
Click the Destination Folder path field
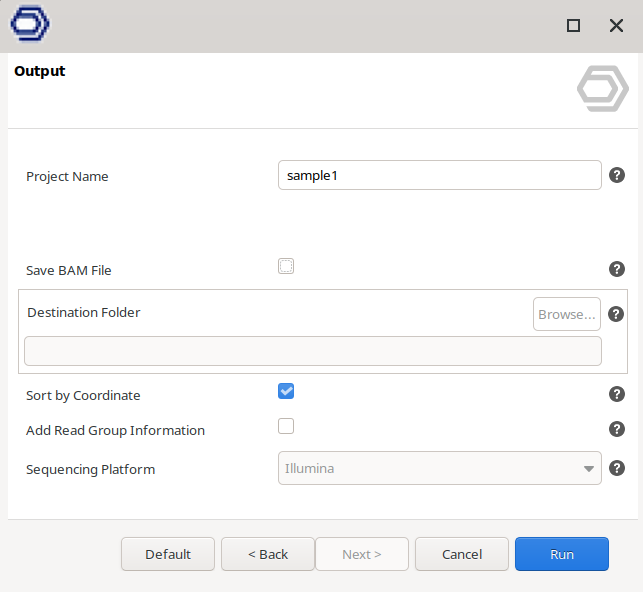click(x=313, y=351)
